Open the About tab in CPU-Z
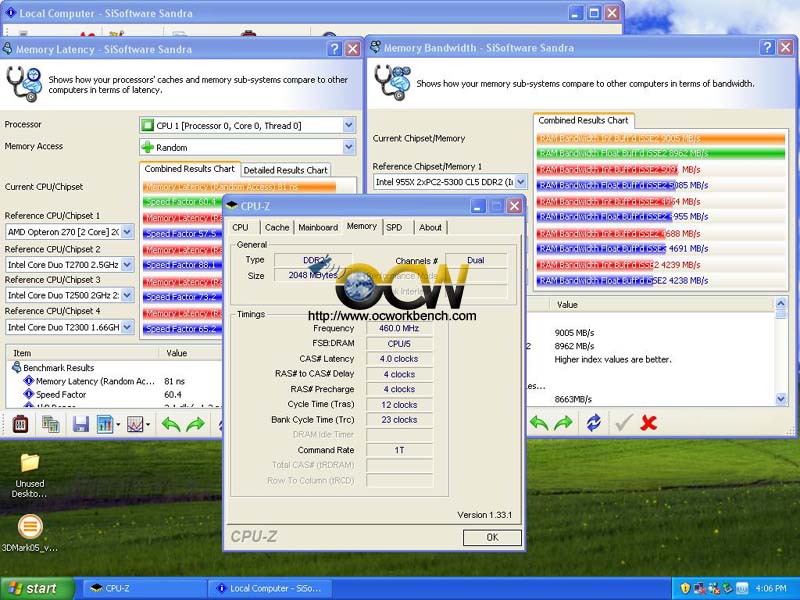Viewport: 800px width, 600px height. click(430, 228)
